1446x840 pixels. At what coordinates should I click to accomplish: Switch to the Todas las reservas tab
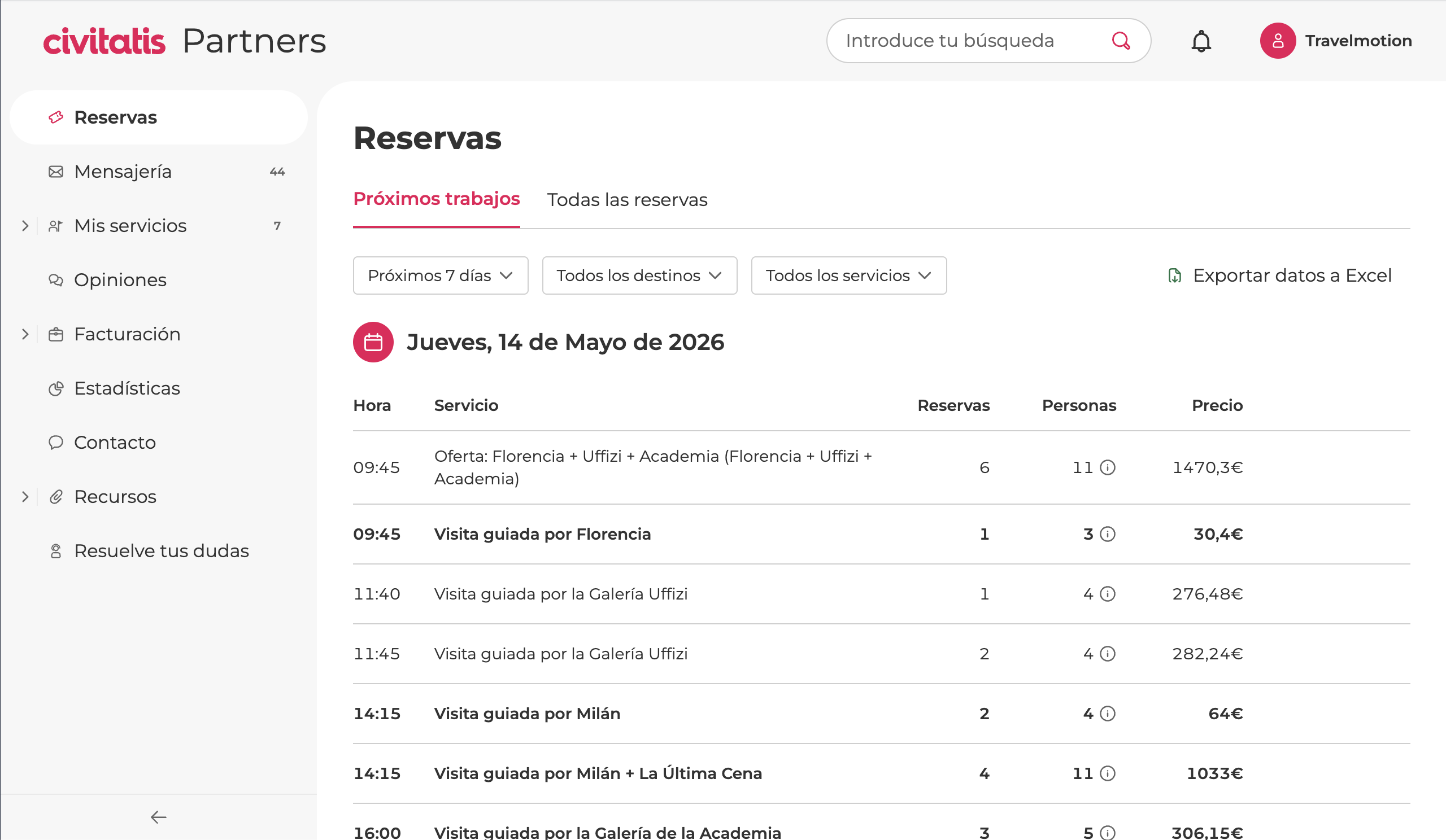627,199
